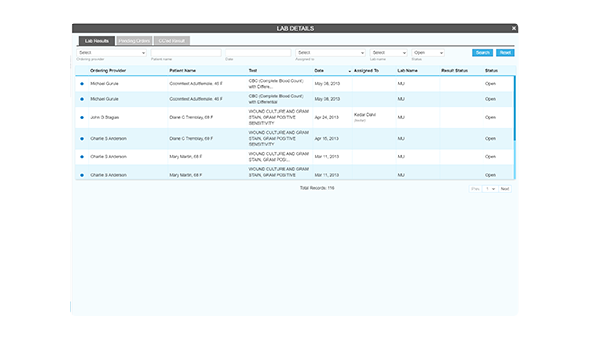Go to the next page with Next
This screenshot has width=590, height=360.
505,189
